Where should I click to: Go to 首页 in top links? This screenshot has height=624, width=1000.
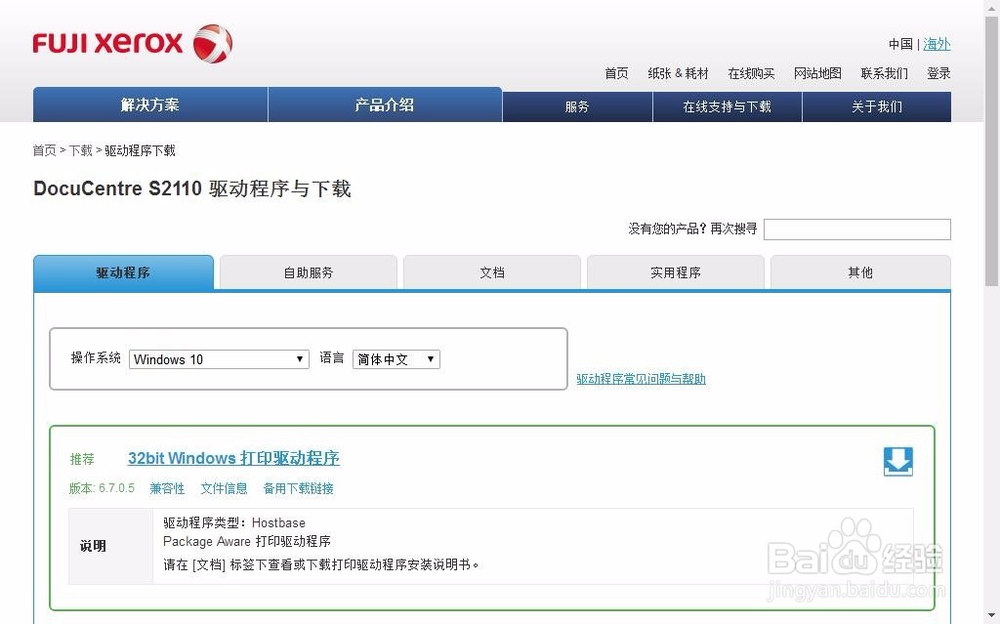point(616,73)
